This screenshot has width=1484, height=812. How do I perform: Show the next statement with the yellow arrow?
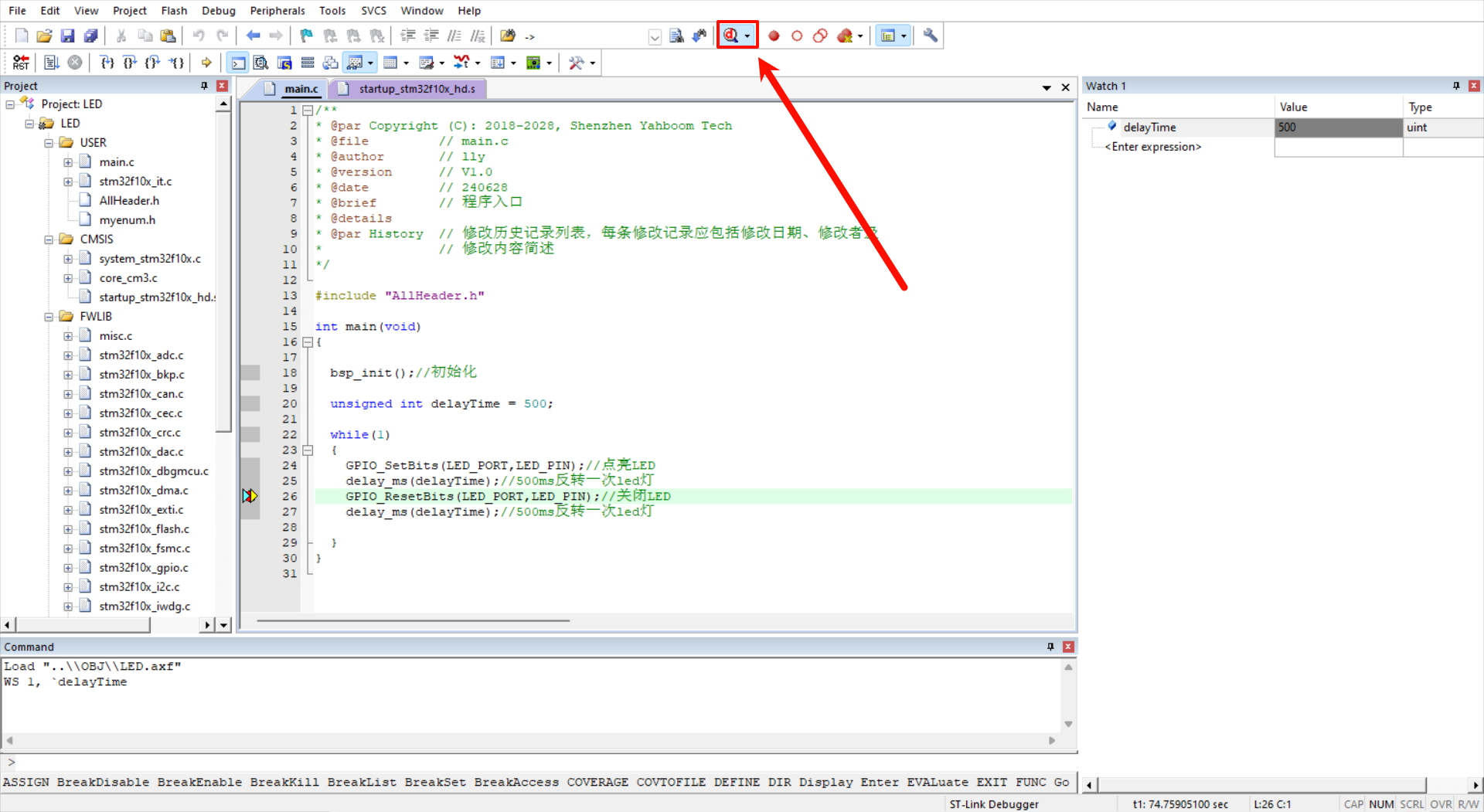click(x=206, y=63)
